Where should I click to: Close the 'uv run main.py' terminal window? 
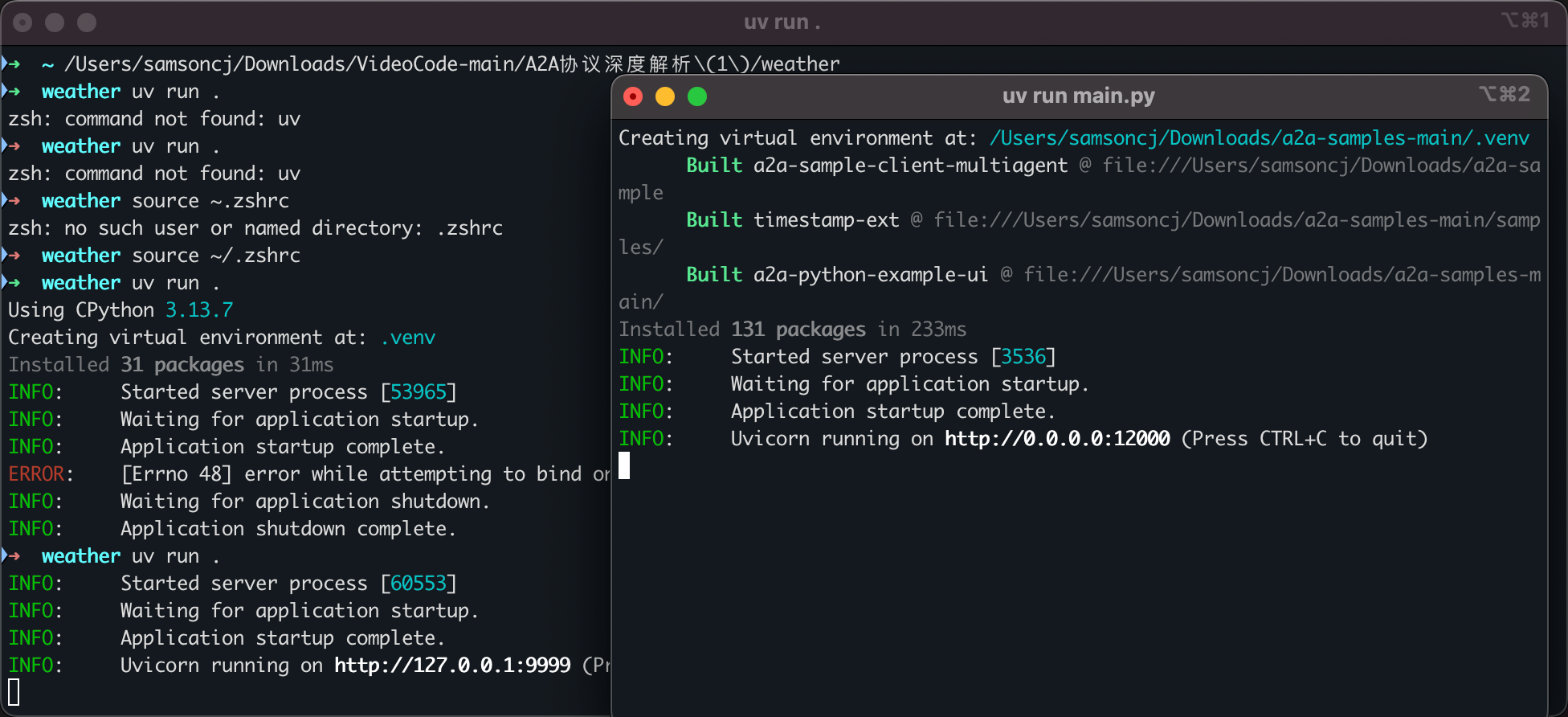633,96
